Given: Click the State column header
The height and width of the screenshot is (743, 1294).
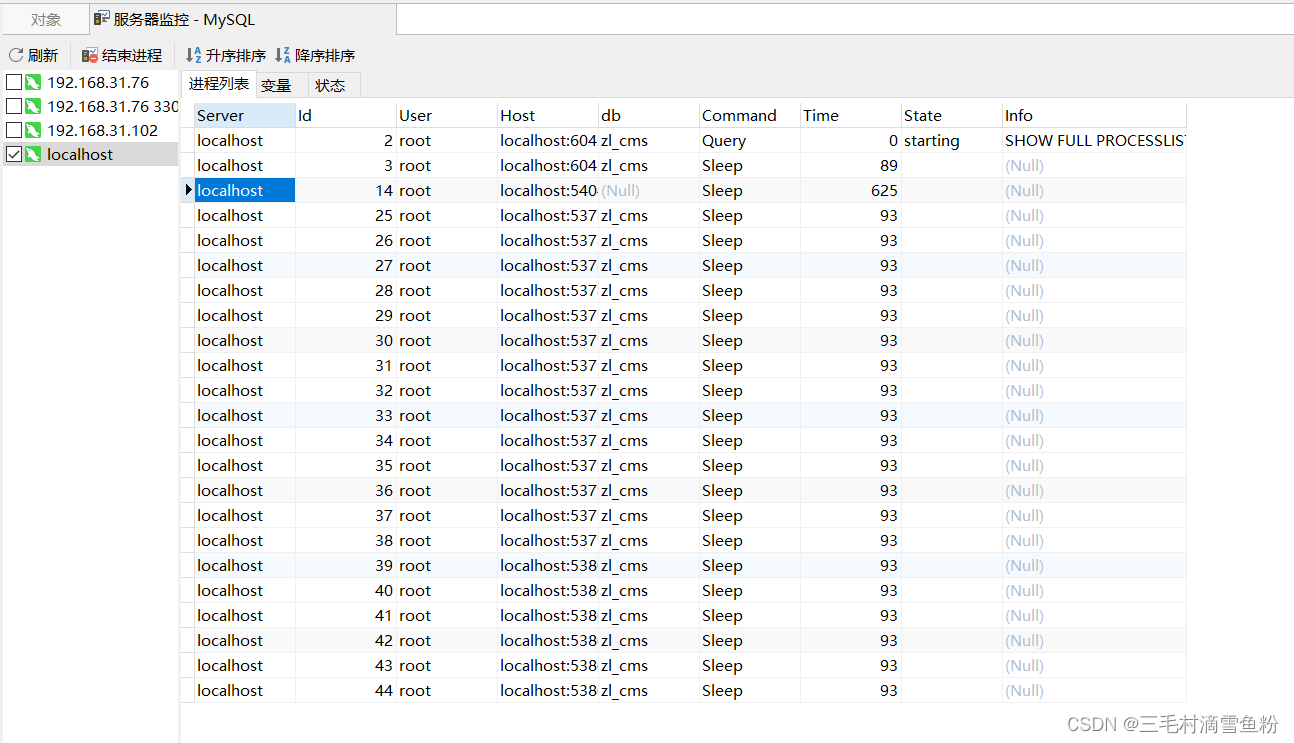Looking at the screenshot, I should tap(952, 115).
